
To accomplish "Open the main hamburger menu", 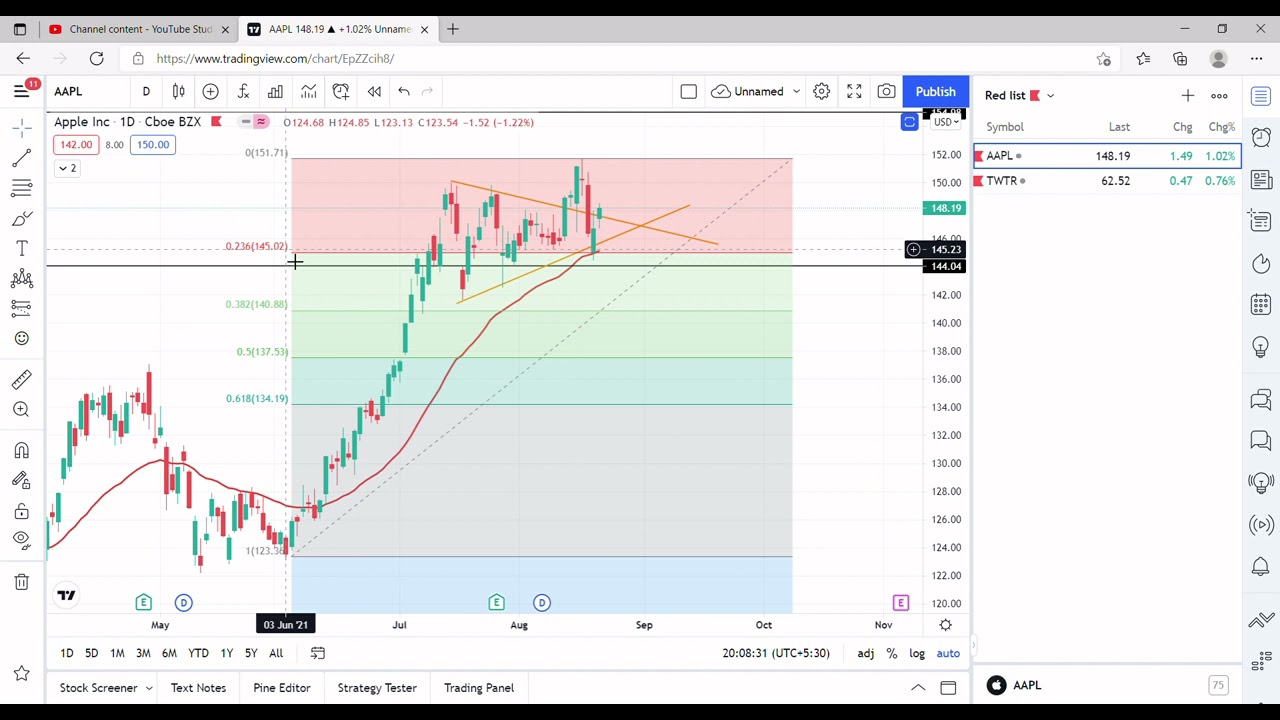I will (x=21, y=92).
